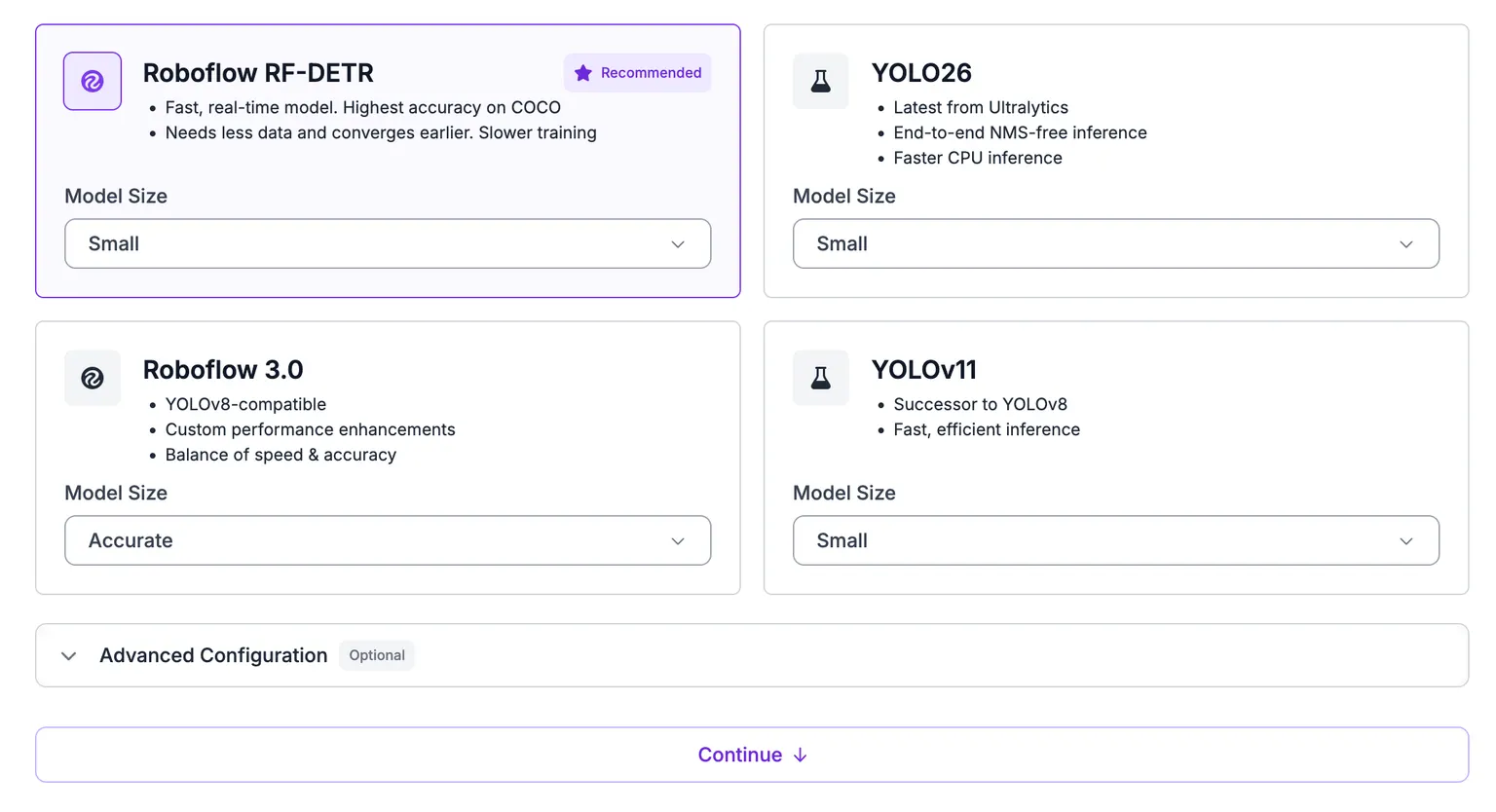Click the Optional tag next to Advanced Configuration
Screen dimensions: 1496x812
tap(377, 655)
